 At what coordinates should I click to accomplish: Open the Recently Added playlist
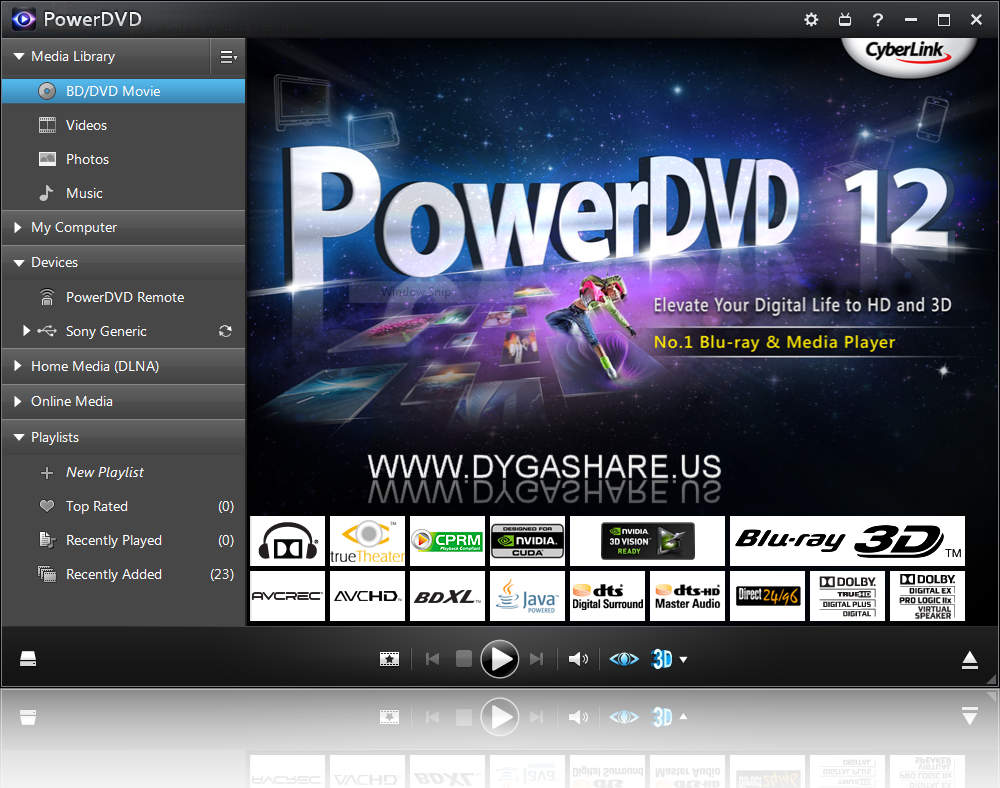(123, 574)
